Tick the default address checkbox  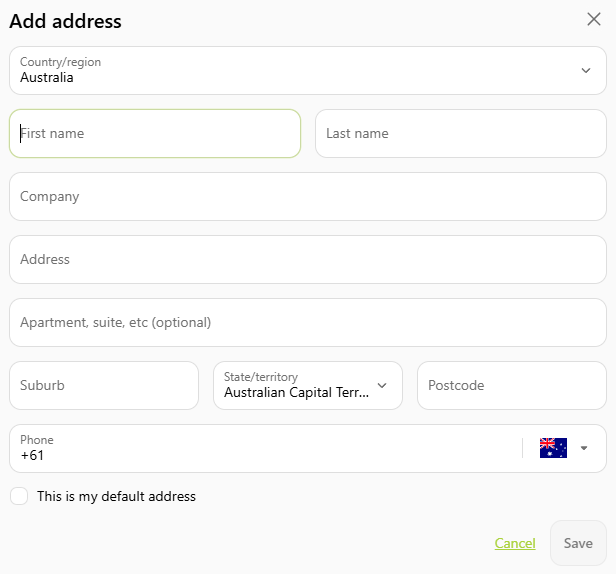(19, 496)
